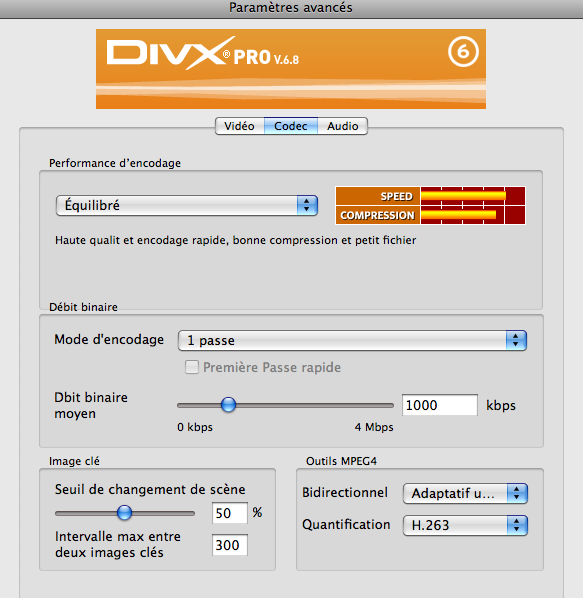Open the Bidirectionnel Adaptatif dropdown
This screenshot has width=583, height=598.
[x=465, y=494]
